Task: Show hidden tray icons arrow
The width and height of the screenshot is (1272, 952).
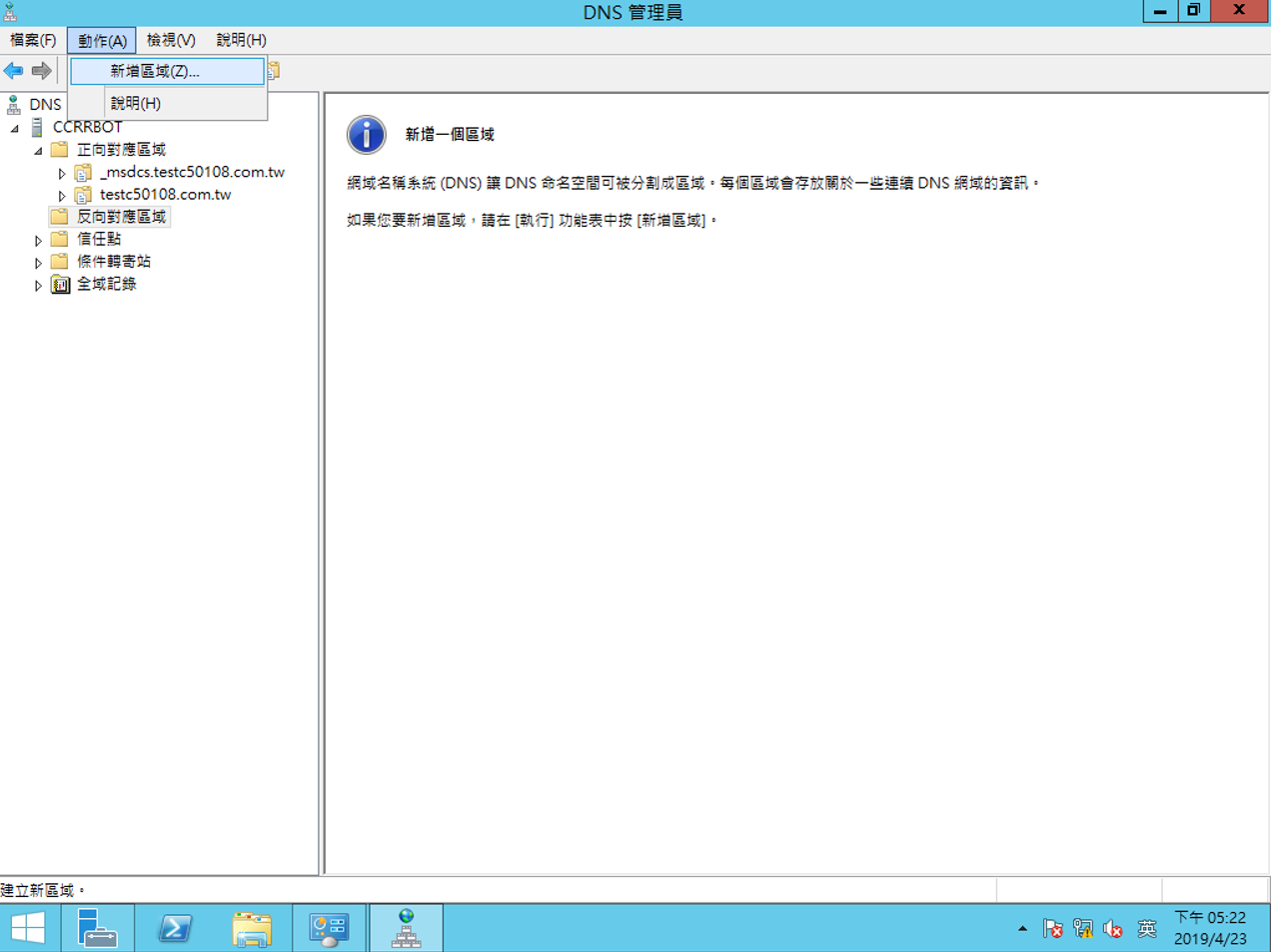Action: [x=1022, y=929]
